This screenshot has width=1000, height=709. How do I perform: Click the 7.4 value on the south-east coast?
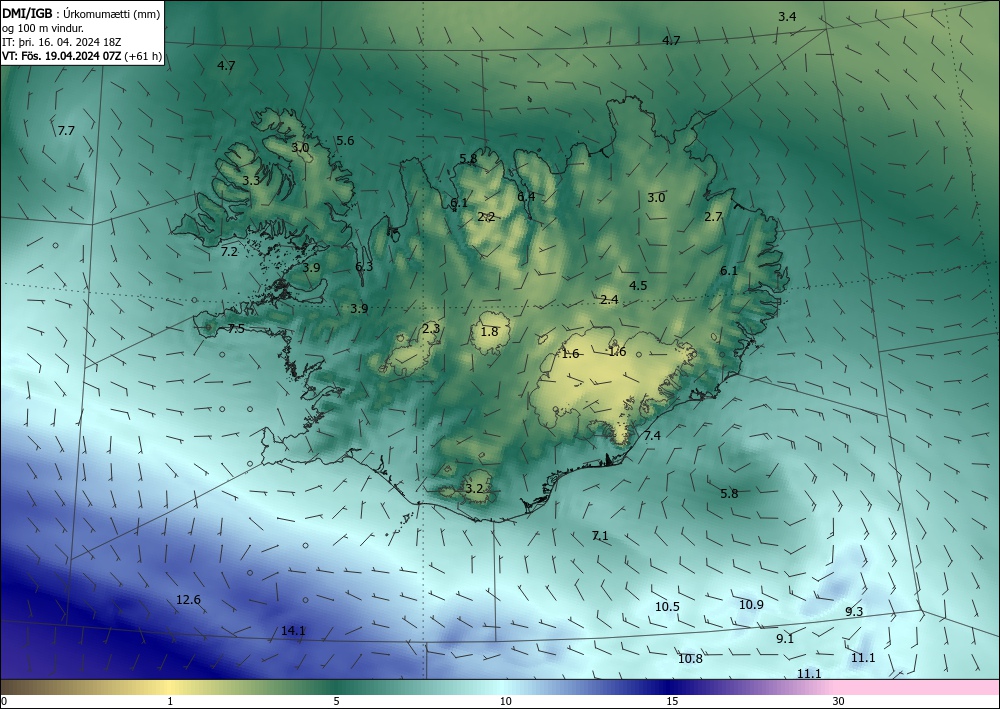click(x=652, y=435)
